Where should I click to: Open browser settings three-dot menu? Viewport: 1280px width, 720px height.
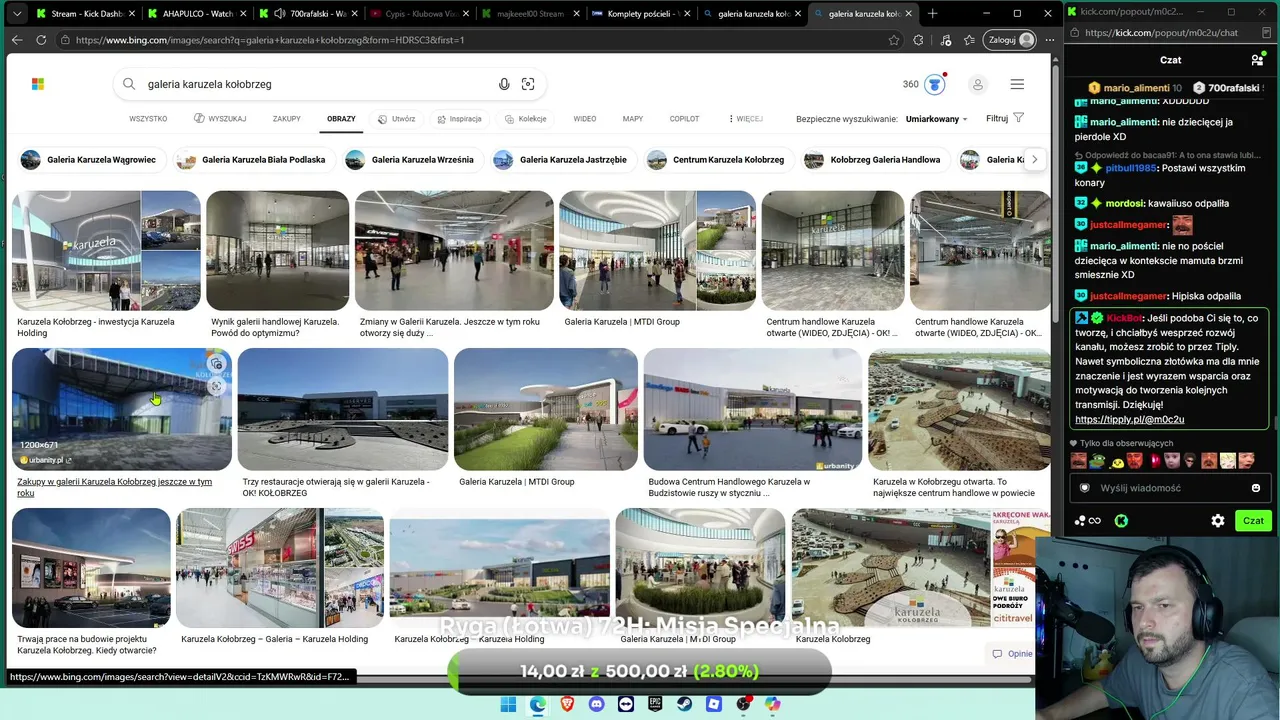(1049, 40)
